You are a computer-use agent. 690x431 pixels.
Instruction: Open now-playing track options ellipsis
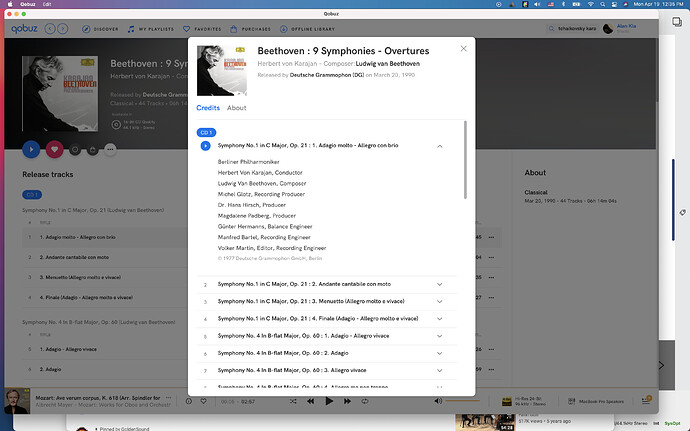(x=169, y=398)
